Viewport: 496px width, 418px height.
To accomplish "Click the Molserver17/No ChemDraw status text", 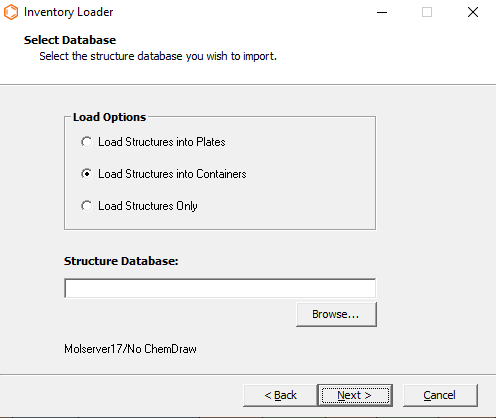I will pyautogui.click(x=130, y=349).
